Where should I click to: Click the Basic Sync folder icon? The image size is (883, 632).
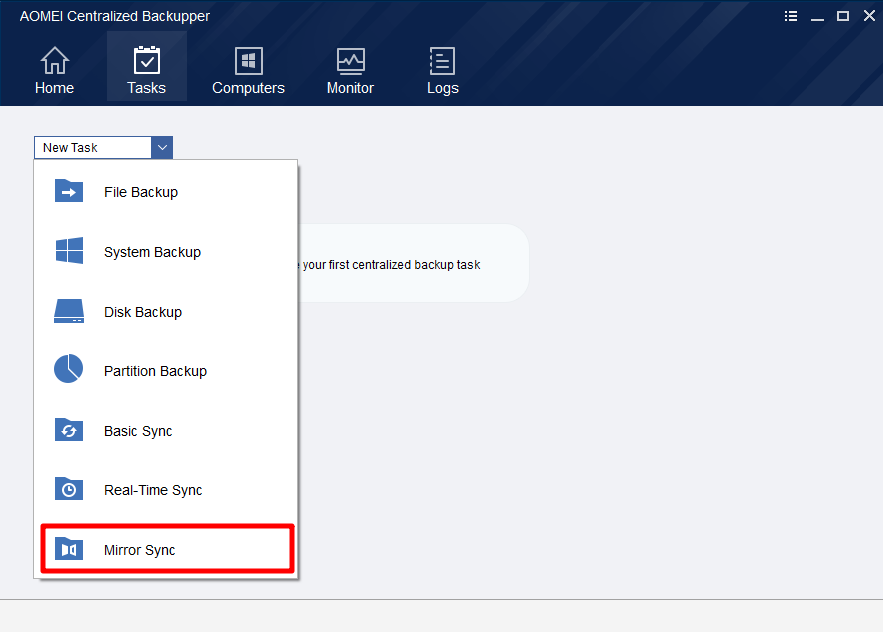(x=69, y=430)
